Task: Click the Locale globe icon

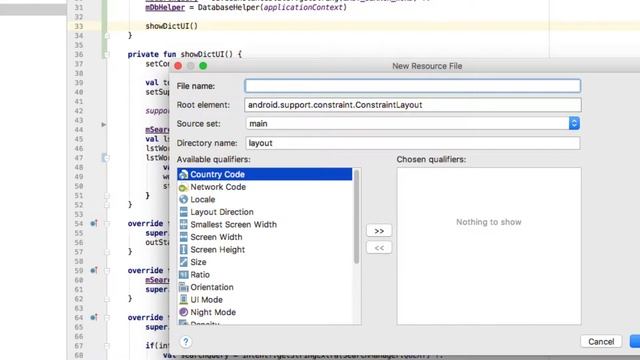Action: coord(183,200)
